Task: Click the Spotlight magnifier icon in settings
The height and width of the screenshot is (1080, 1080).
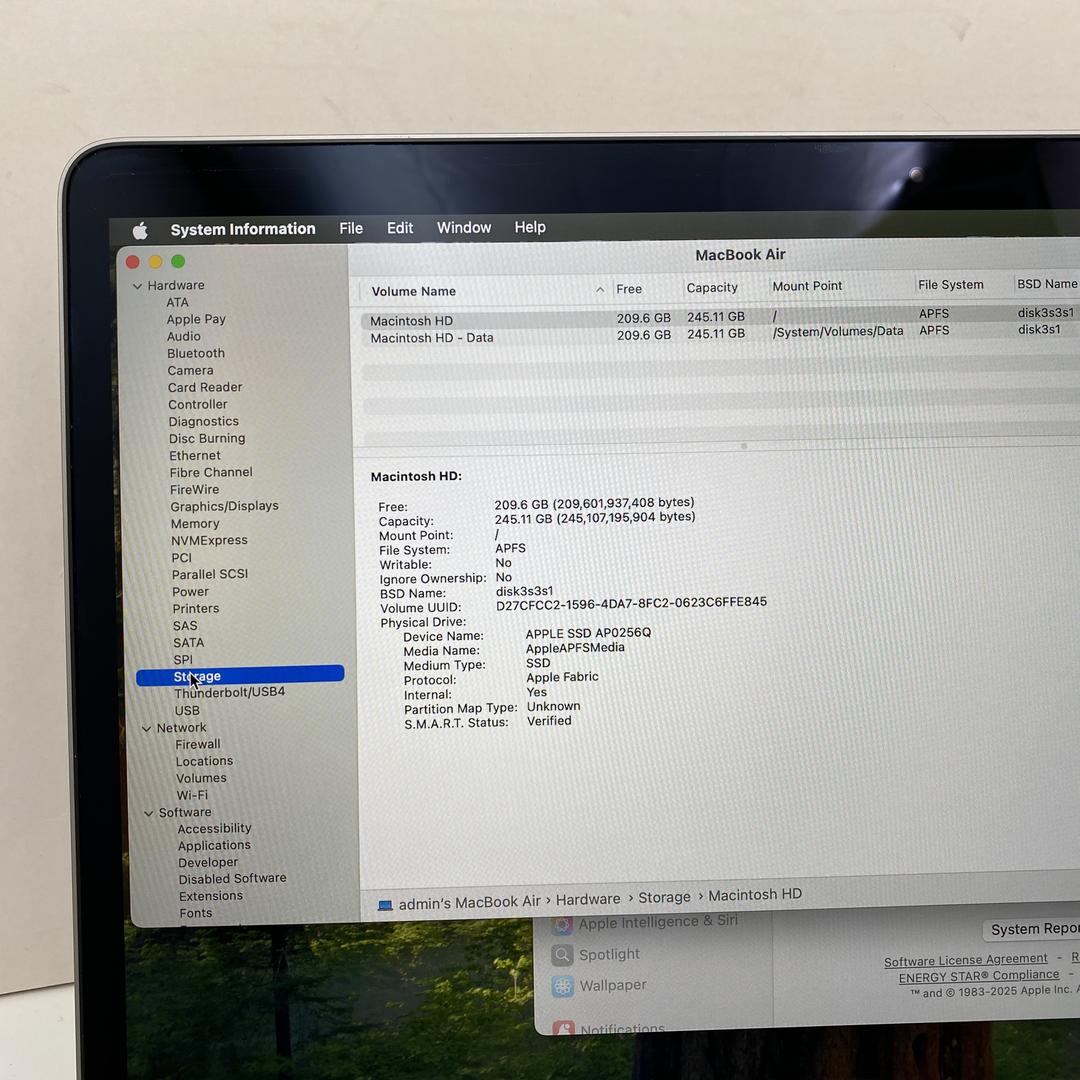Action: tap(563, 955)
